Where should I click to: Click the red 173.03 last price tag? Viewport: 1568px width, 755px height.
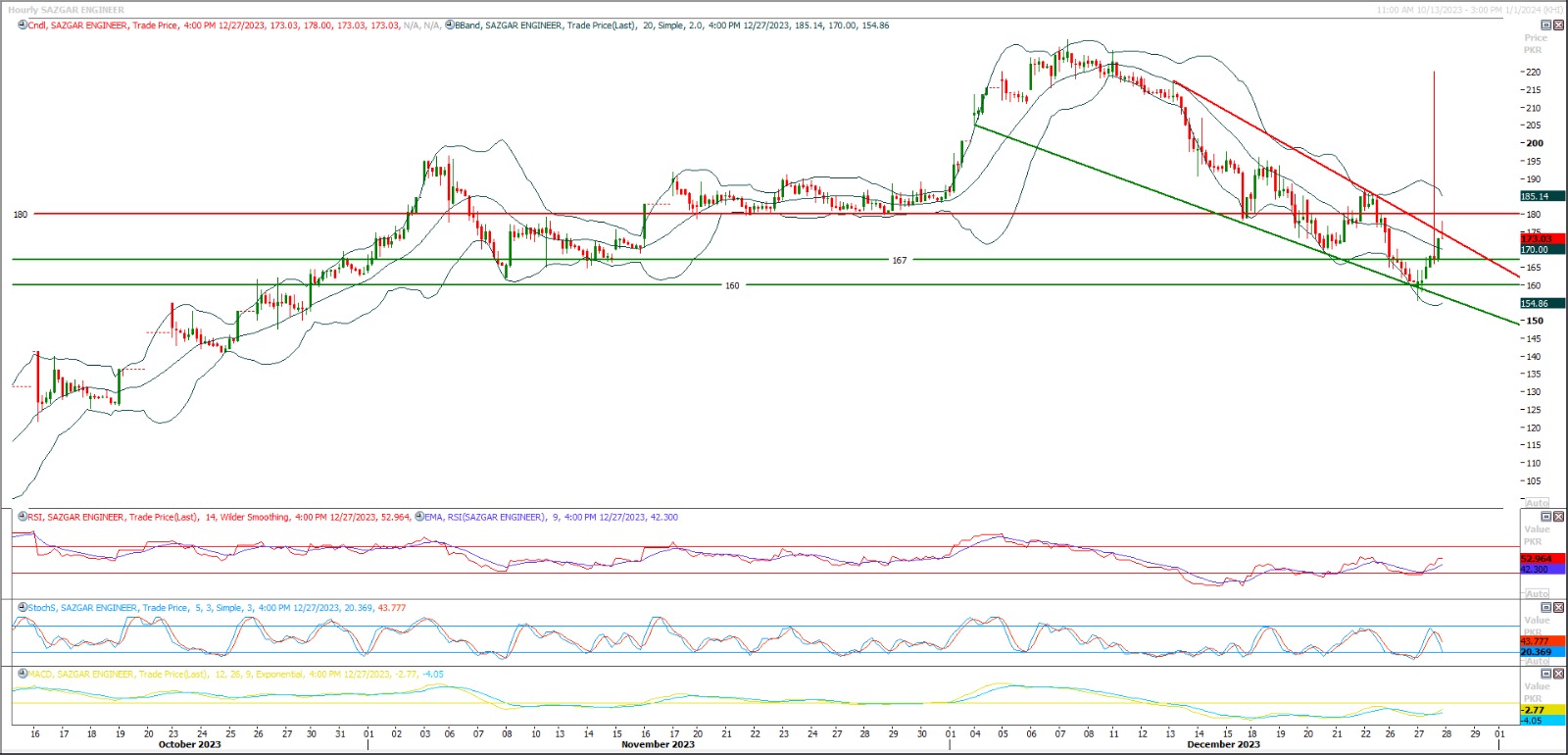point(1542,239)
